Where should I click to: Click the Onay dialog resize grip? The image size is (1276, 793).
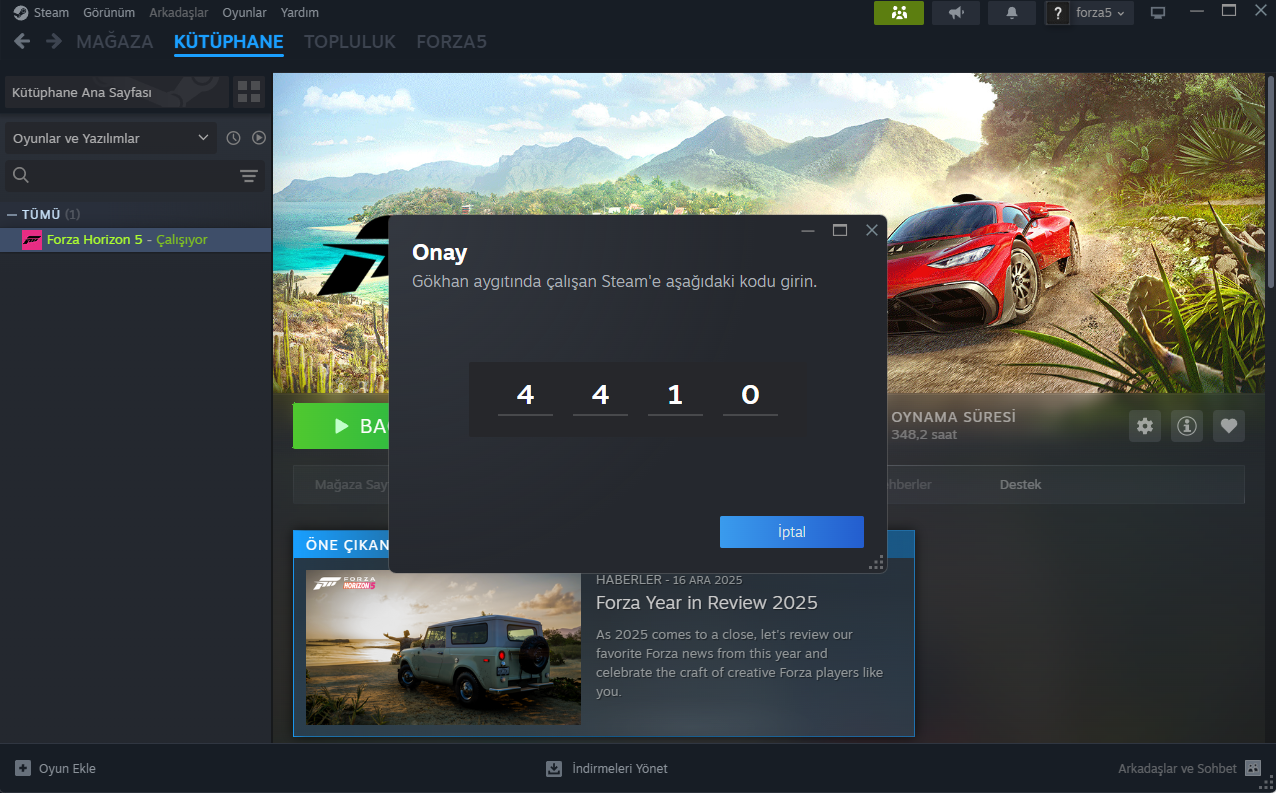(x=877, y=563)
